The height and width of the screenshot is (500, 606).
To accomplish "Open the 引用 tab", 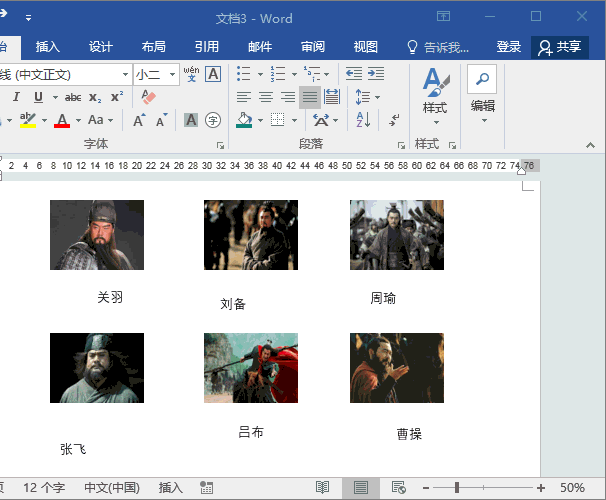I will pyautogui.click(x=207, y=47).
